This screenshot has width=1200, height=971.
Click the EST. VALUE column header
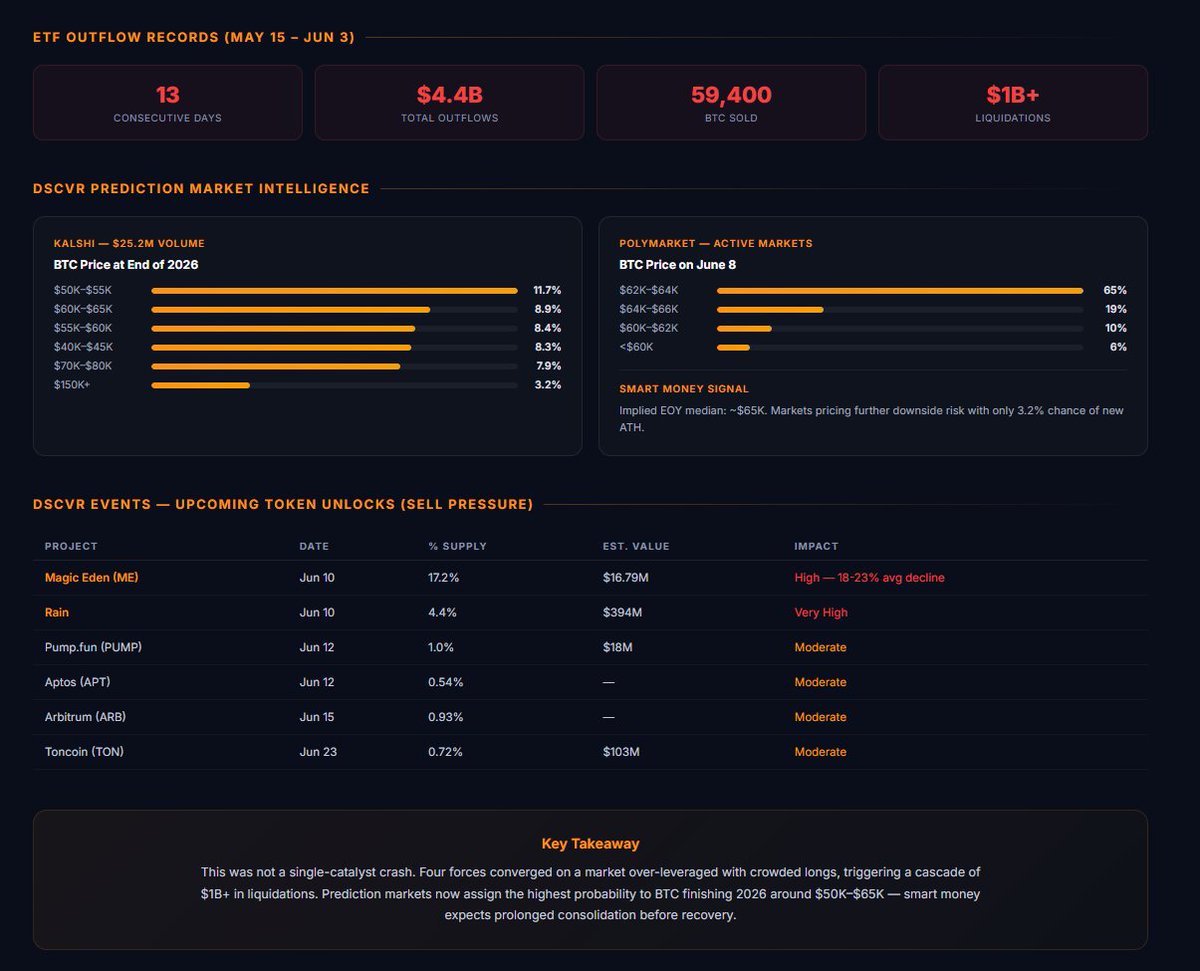636,546
